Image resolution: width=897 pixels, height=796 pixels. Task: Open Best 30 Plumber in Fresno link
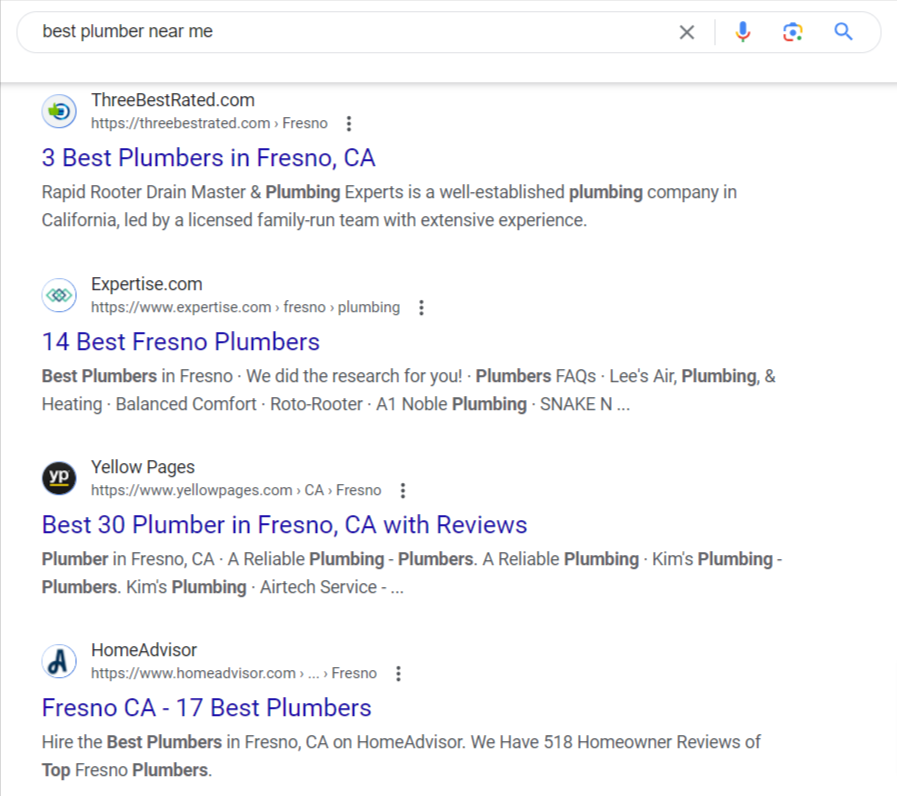pos(284,525)
